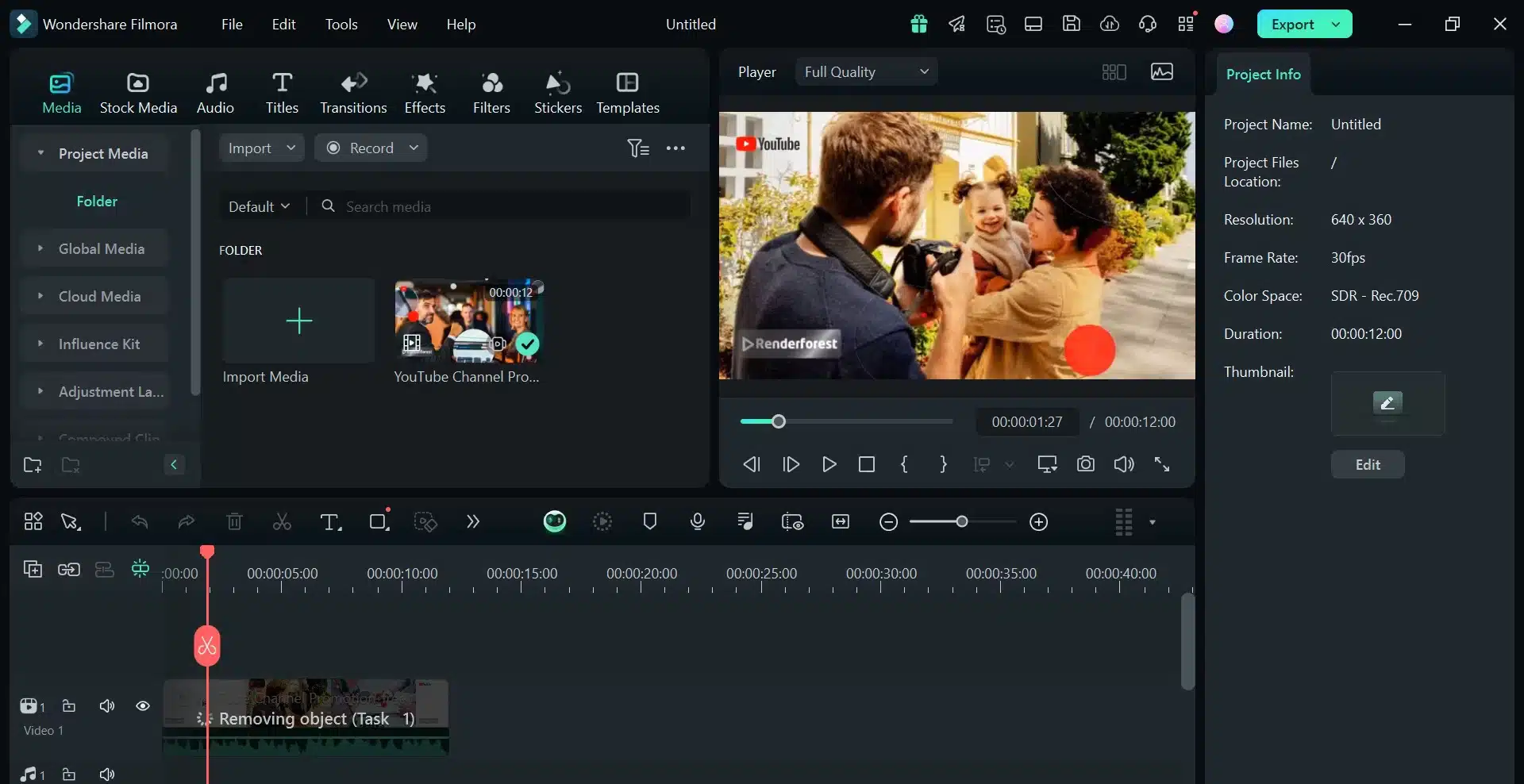This screenshot has width=1524, height=784.
Task: Switch to the Project Info tab
Action: pos(1262,73)
